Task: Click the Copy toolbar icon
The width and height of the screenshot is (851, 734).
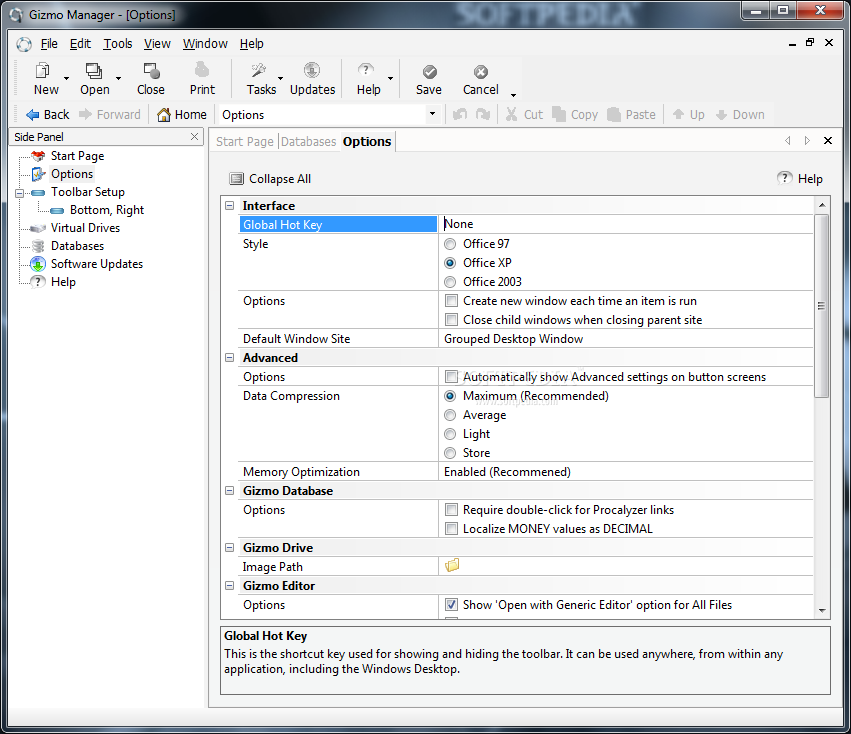Action: tap(558, 114)
